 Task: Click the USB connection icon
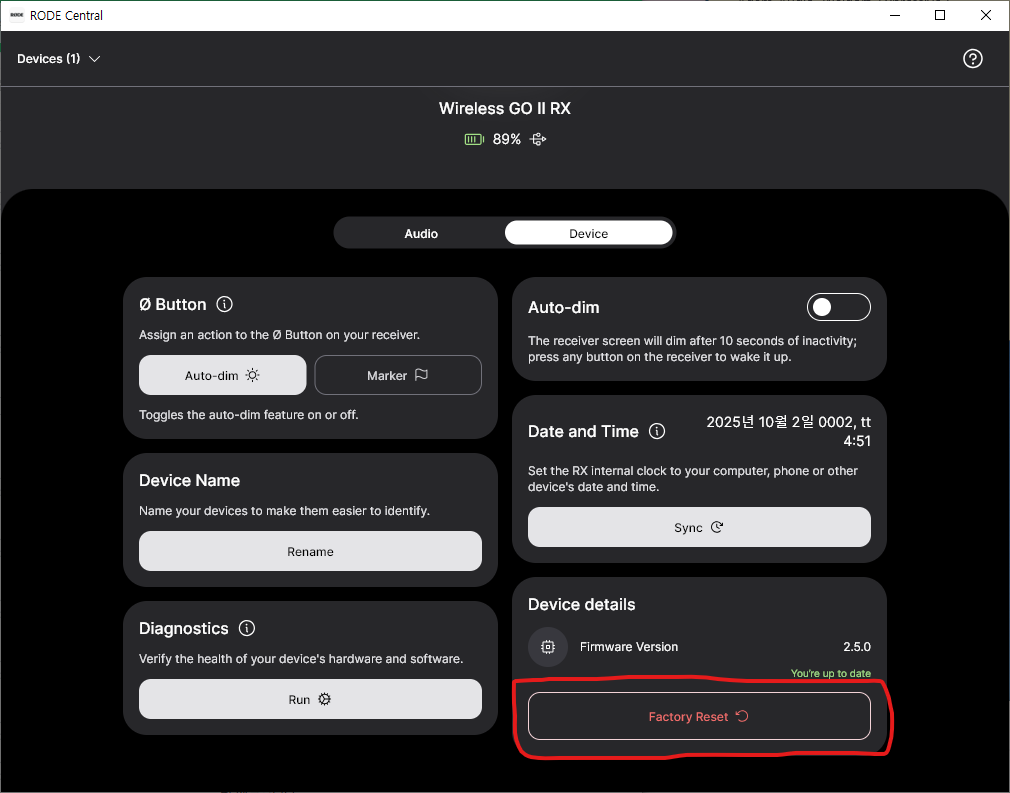click(x=538, y=140)
